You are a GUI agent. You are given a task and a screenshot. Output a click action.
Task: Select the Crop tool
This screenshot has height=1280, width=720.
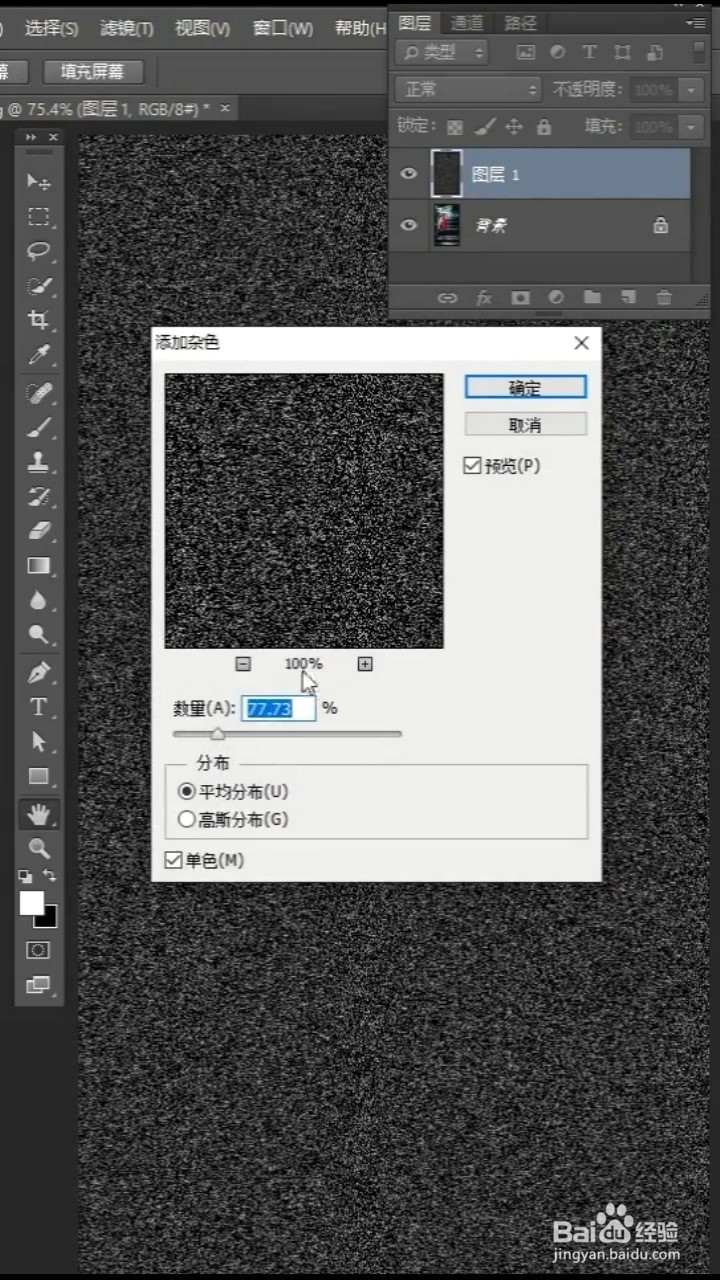coord(39,320)
